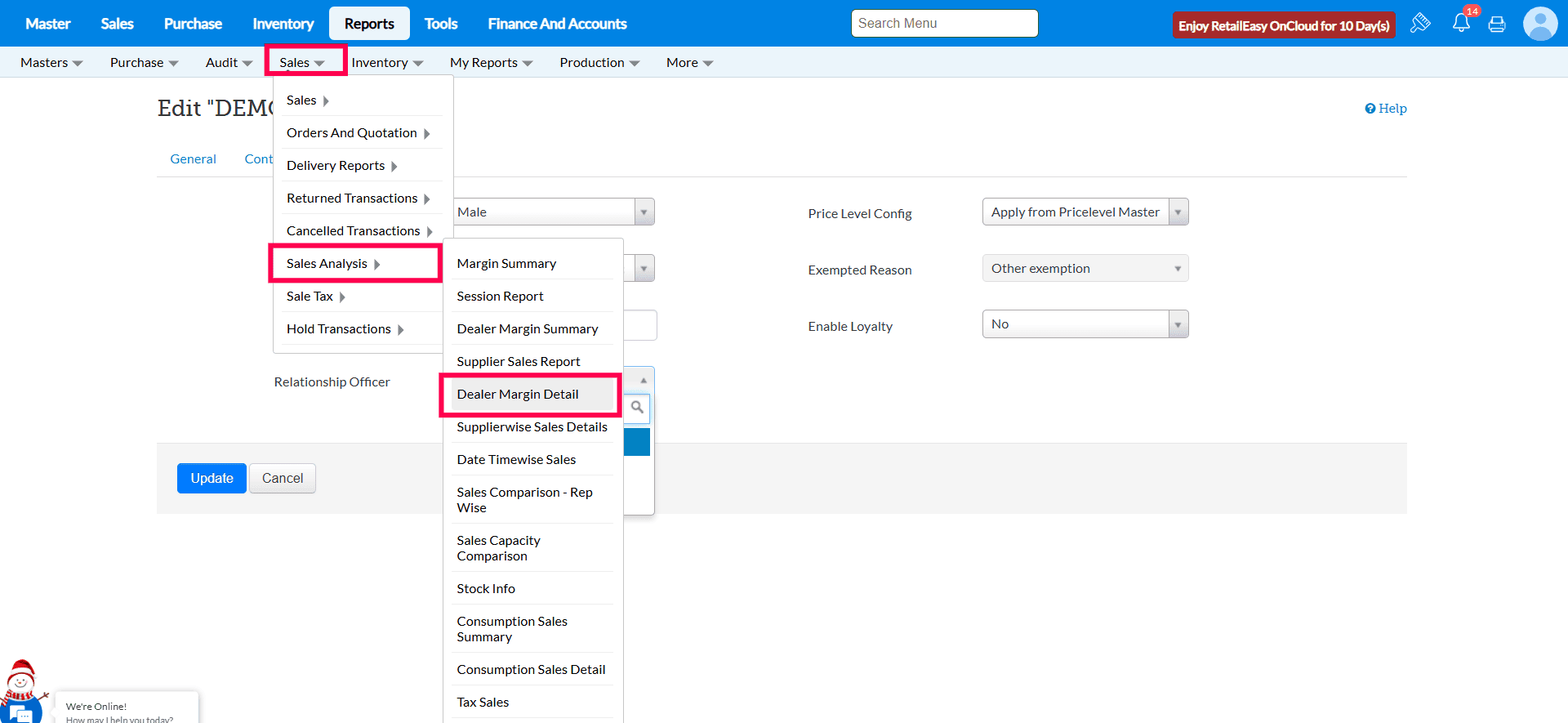Click the Search Menu input field
This screenshot has width=1568, height=723.
(x=944, y=24)
